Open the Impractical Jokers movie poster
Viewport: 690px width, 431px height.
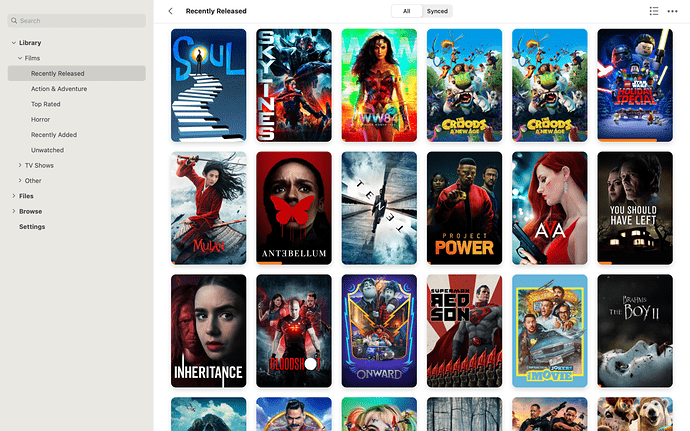550,331
